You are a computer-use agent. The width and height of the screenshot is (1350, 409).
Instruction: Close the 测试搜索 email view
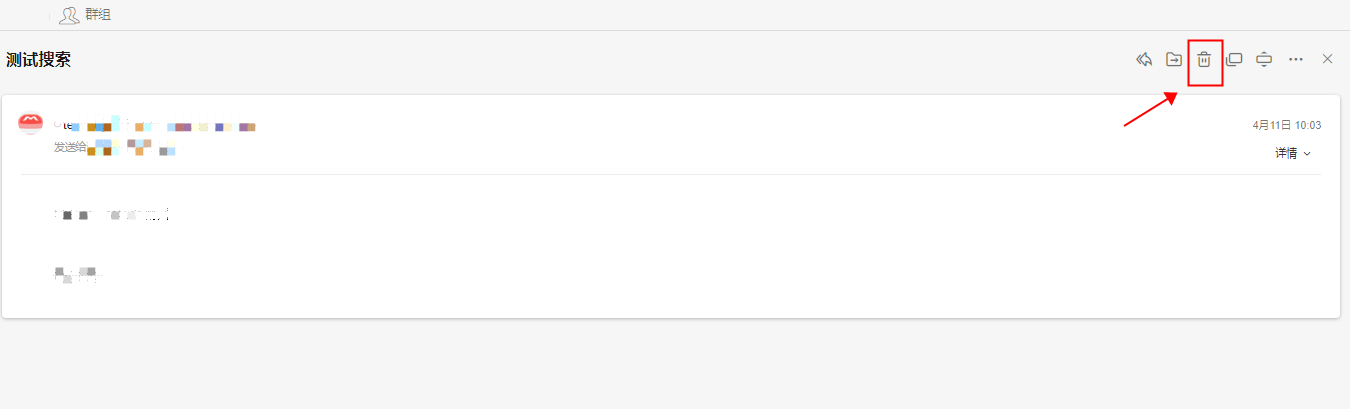coord(1328,60)
